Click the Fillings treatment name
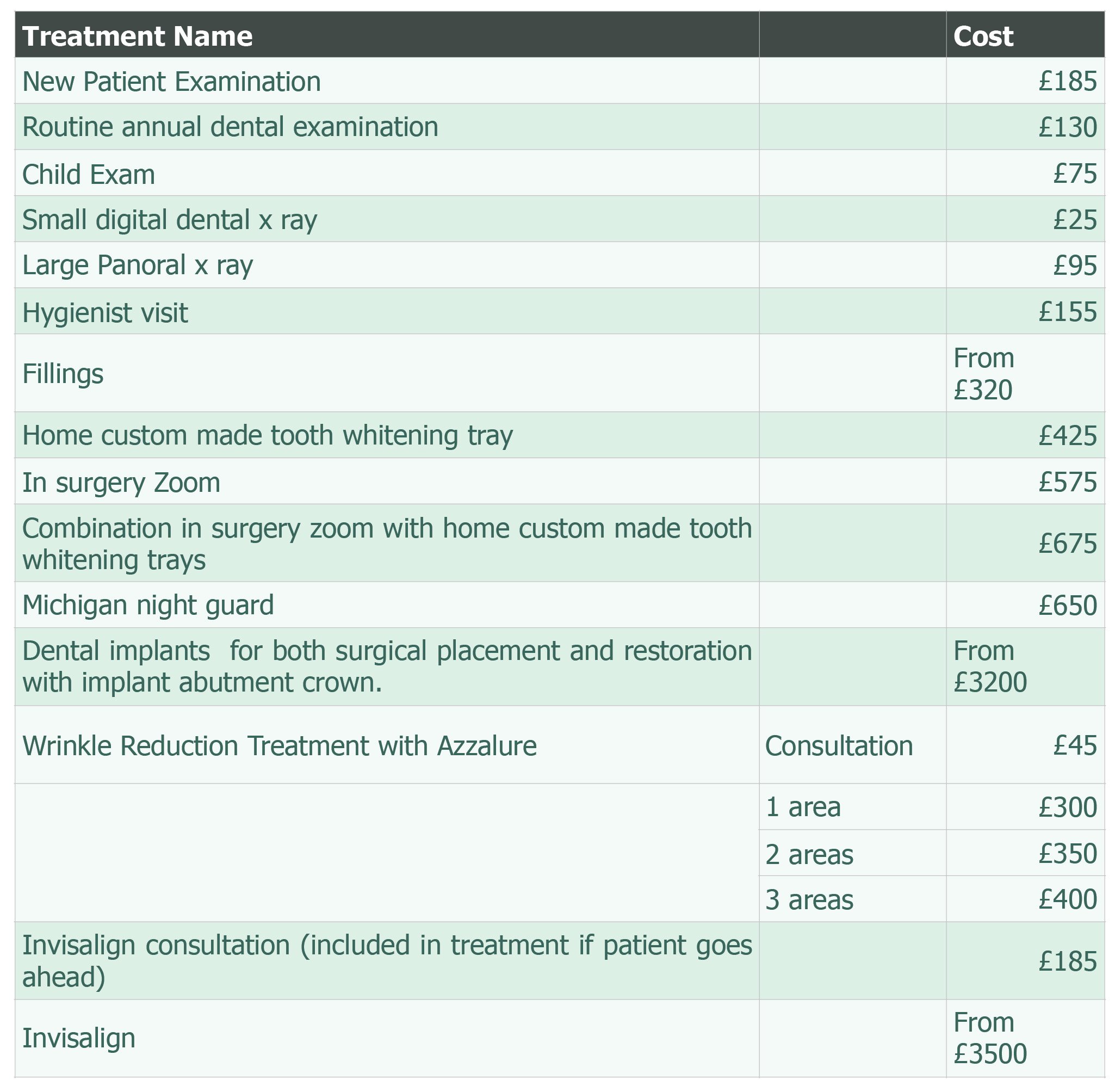The image size is (1115, 1092). pos(63,373)
